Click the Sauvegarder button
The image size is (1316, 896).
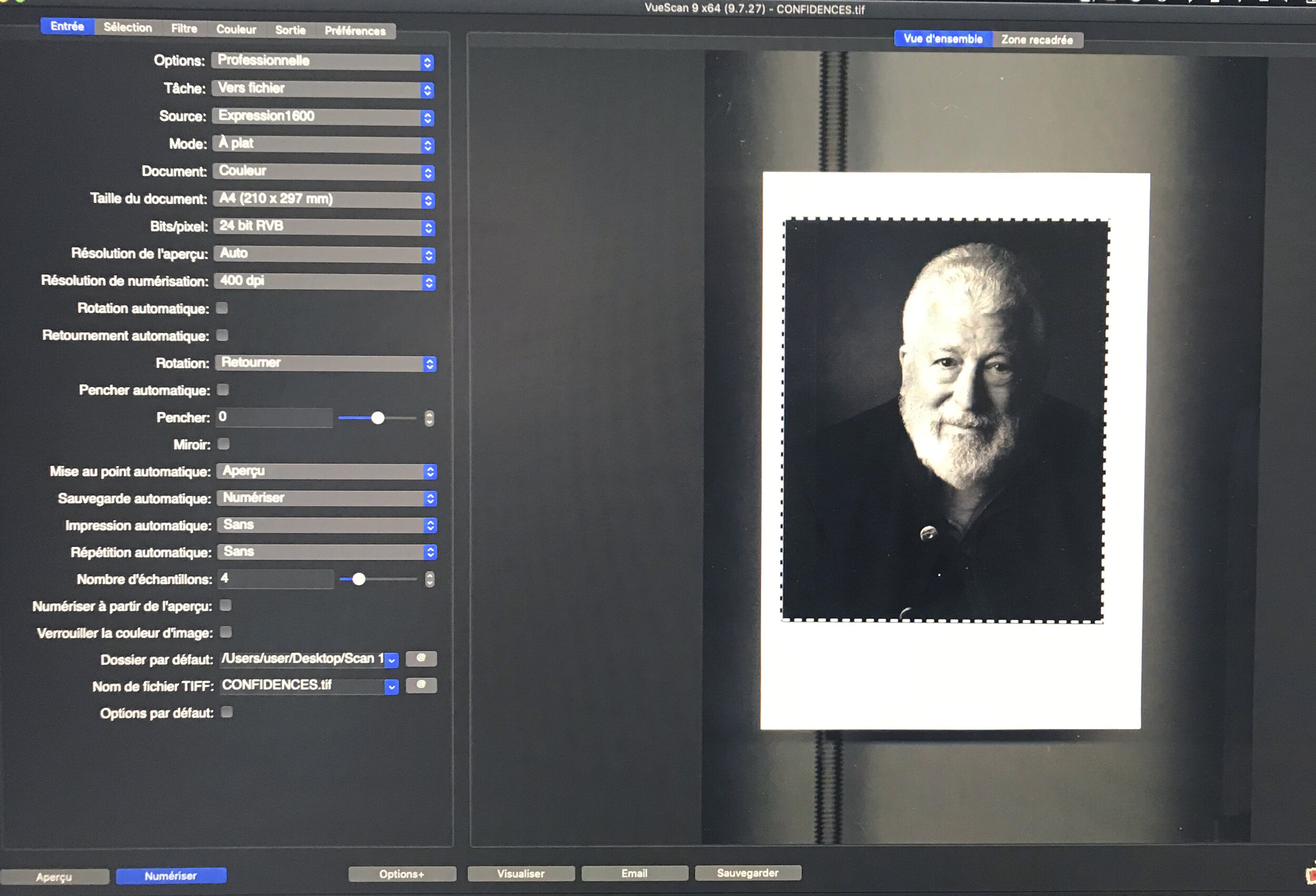(x=747, y=873)
